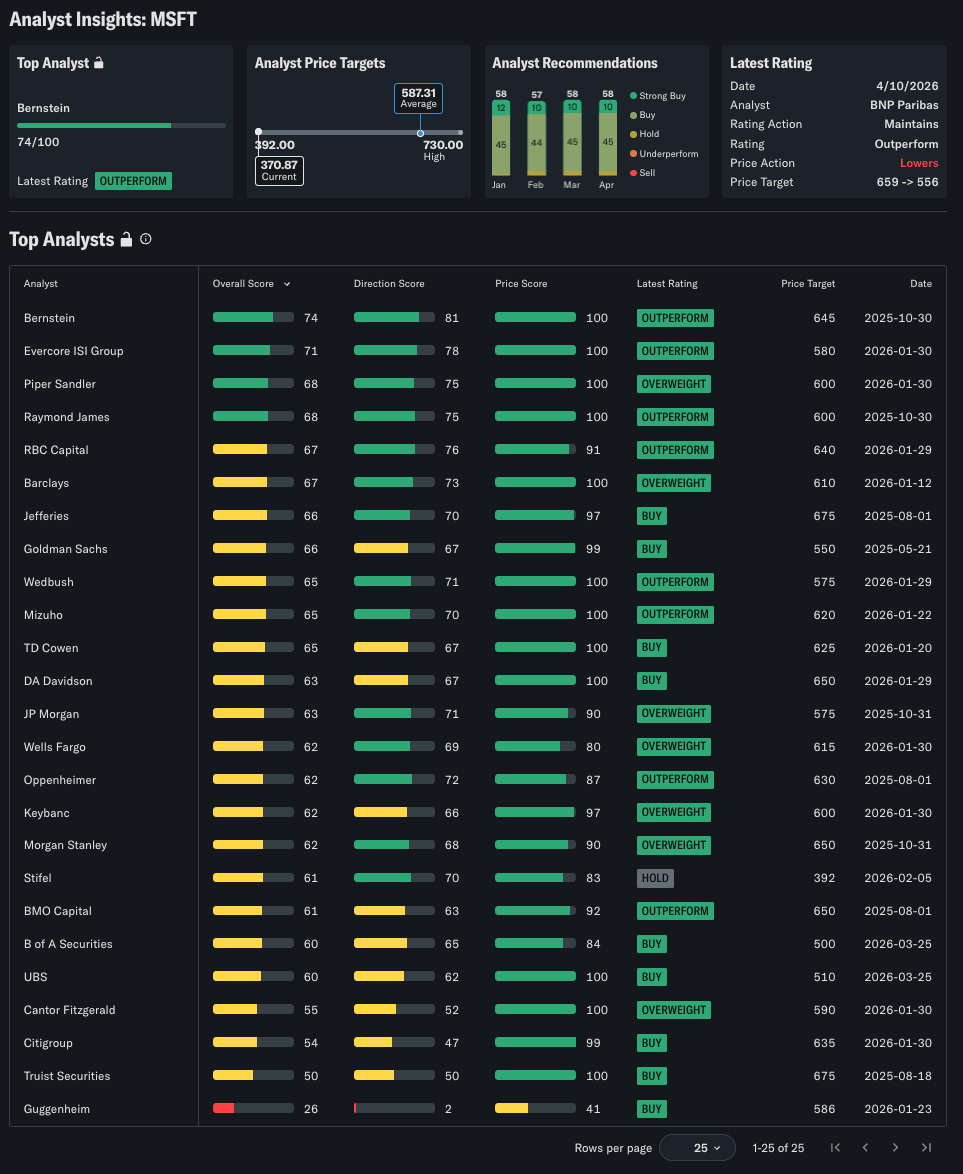Select the RBC Capital analyst row
The image size is (963, 1174).
pos(478,450)
